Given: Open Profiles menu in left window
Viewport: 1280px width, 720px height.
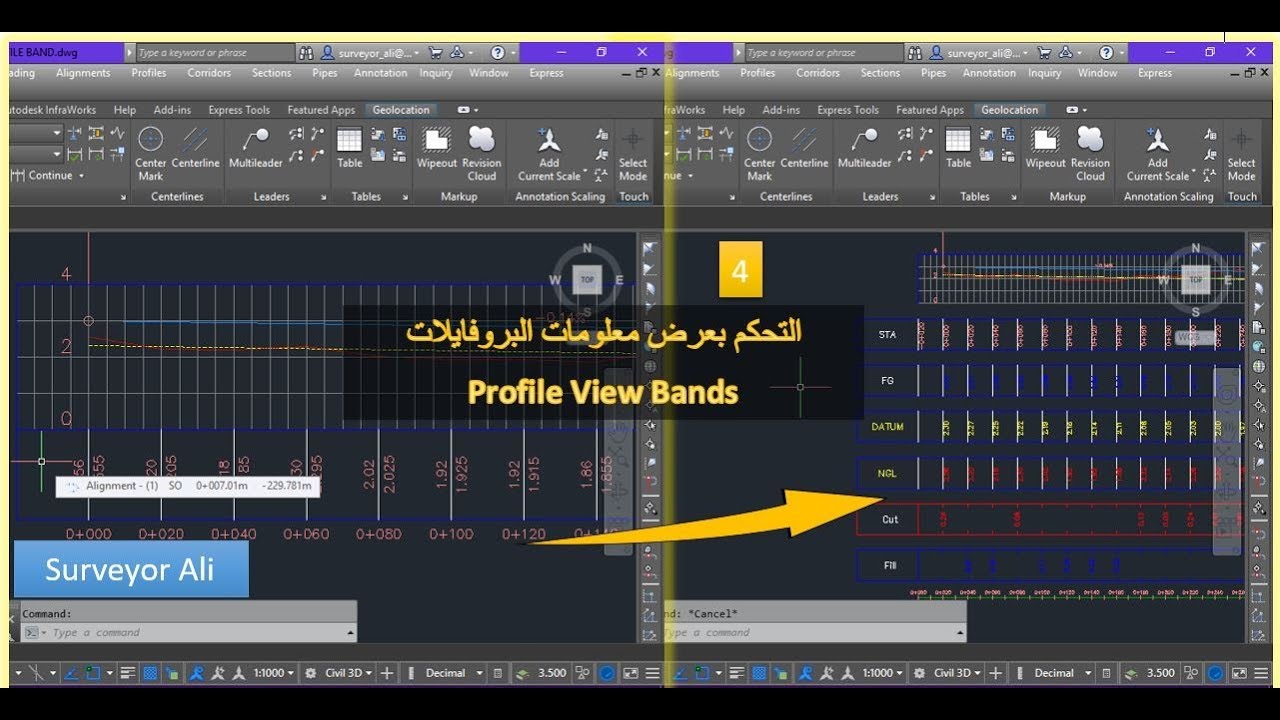Looking at the screenshot, I should coord(149,73).
